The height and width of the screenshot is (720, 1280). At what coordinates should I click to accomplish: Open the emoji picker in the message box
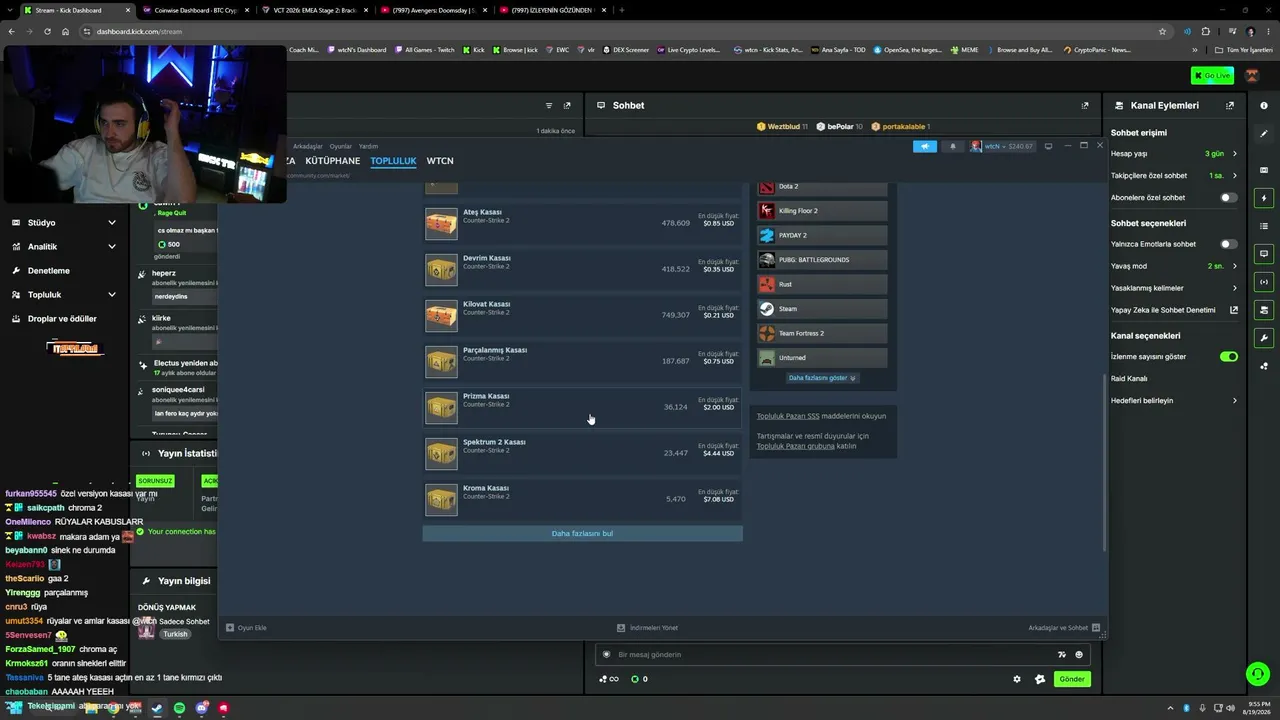click(1079, 655)
